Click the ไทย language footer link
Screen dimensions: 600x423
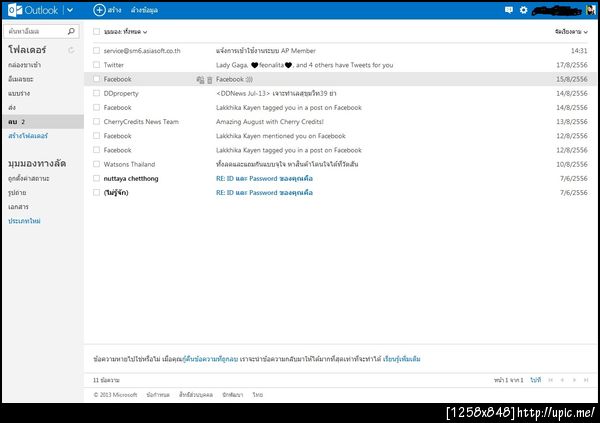[x=258, y=395]
